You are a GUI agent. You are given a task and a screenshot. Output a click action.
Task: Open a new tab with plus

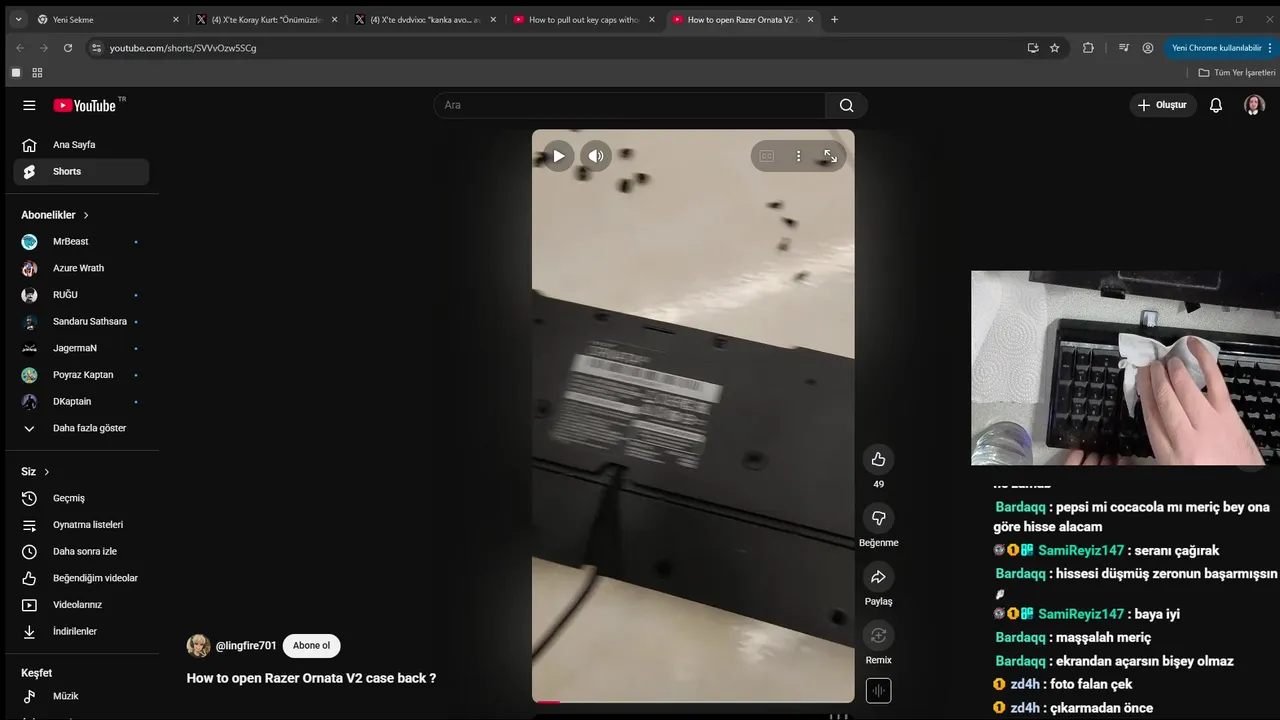[x=835, y=19]
